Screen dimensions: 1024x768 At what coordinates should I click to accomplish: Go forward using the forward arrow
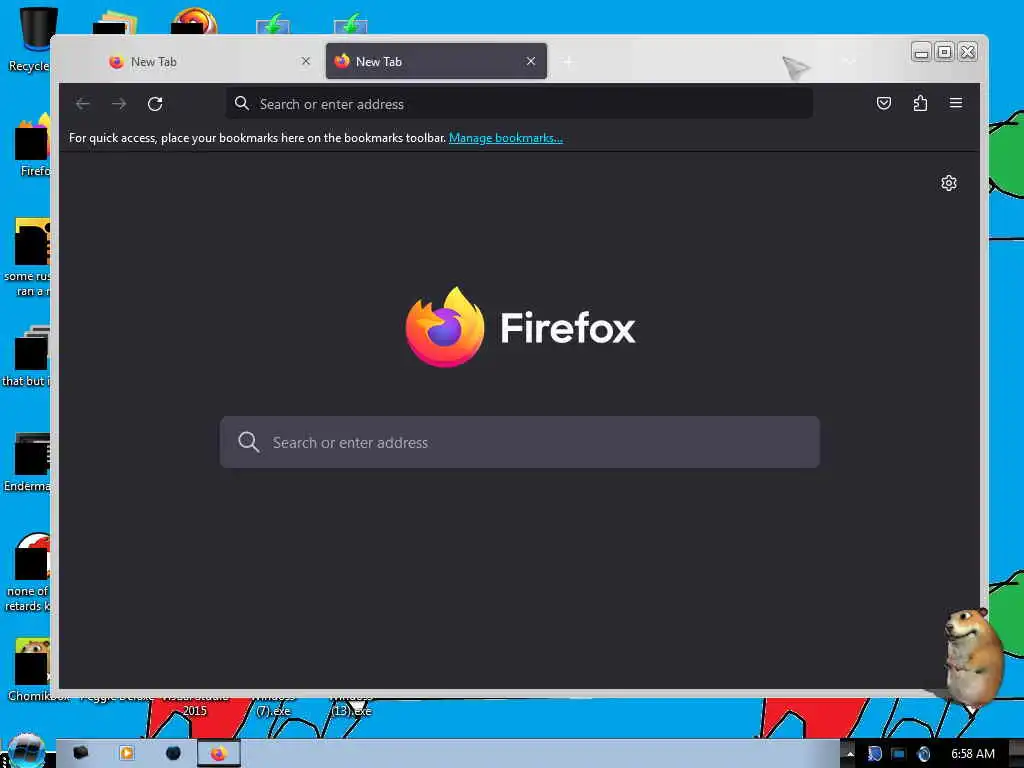[119, 104]
